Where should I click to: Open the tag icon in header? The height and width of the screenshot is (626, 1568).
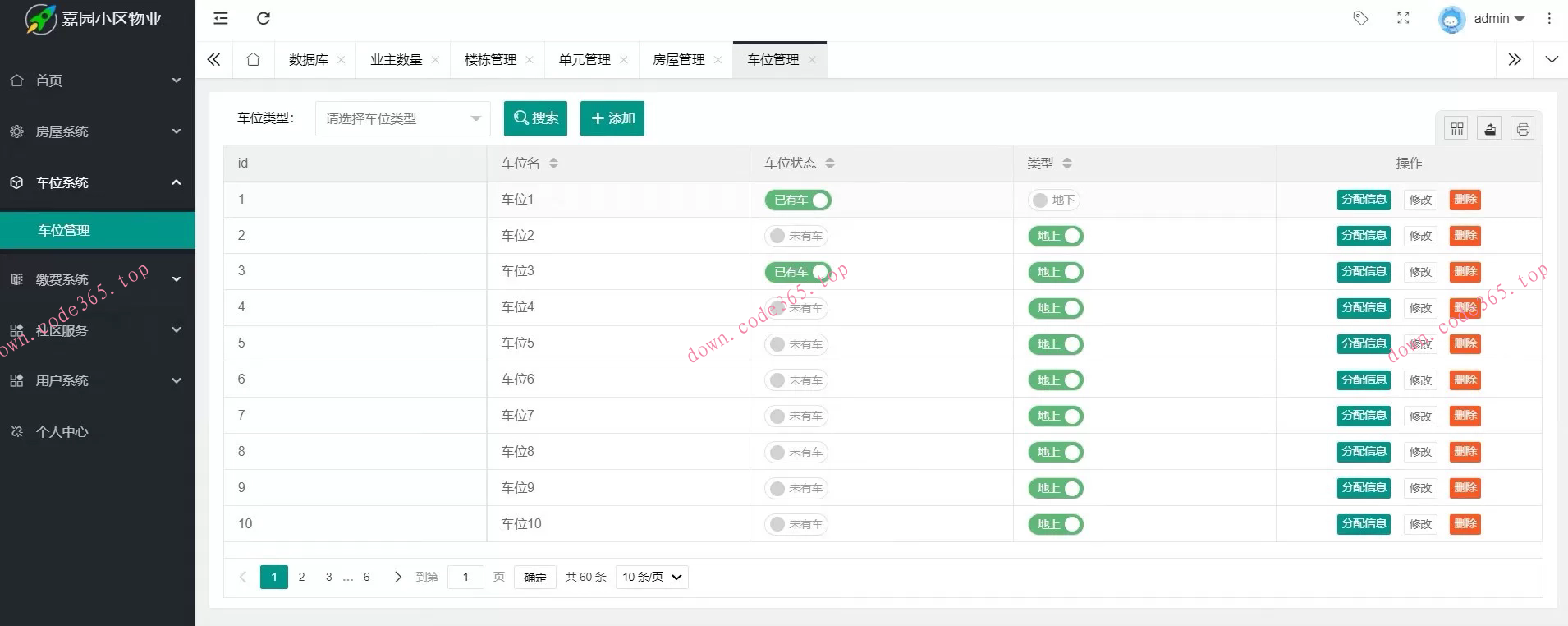pyautogui.click(x=1360, y=18)
